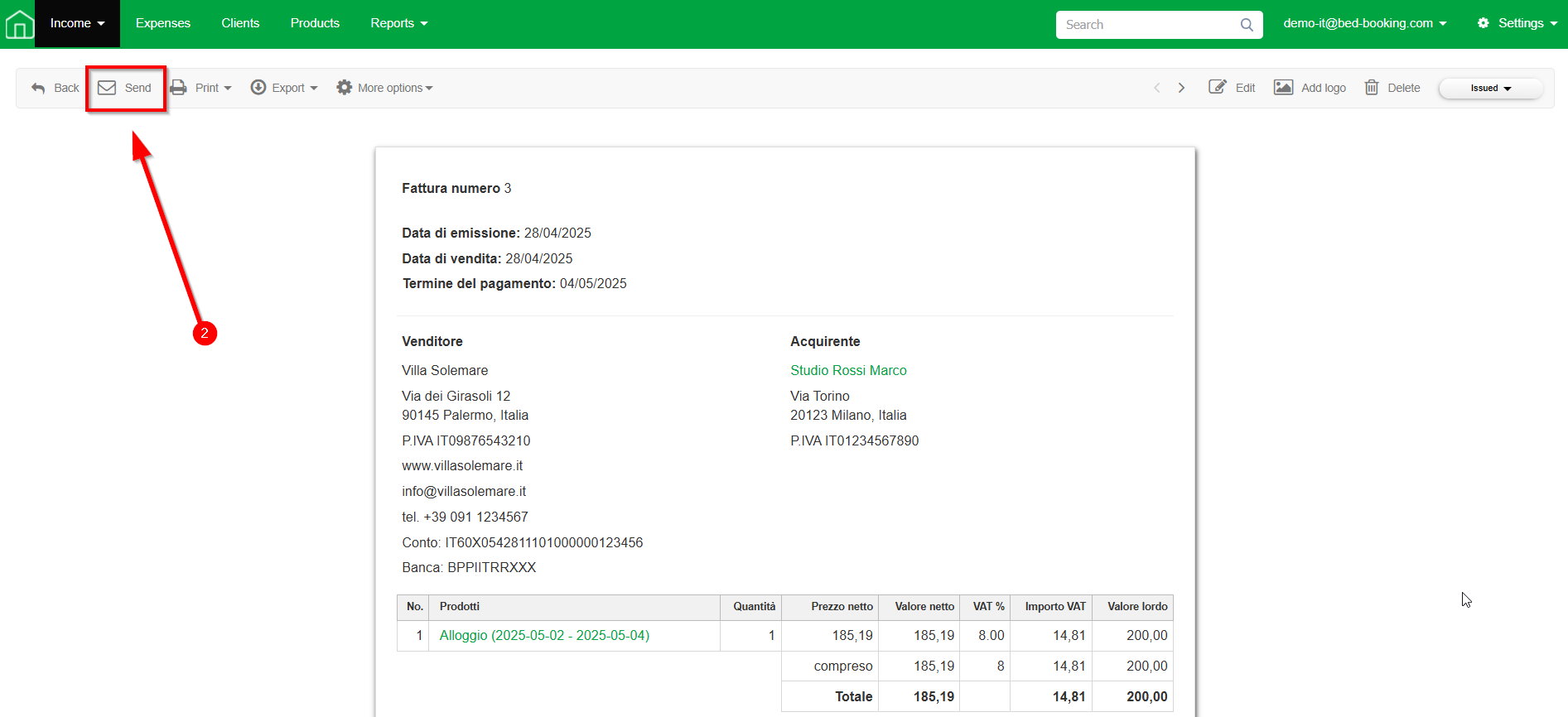Go to previous invoice arrow
Viewport: 1568px width, 717px height.
pyautogui.click(x=1157, y=88)
